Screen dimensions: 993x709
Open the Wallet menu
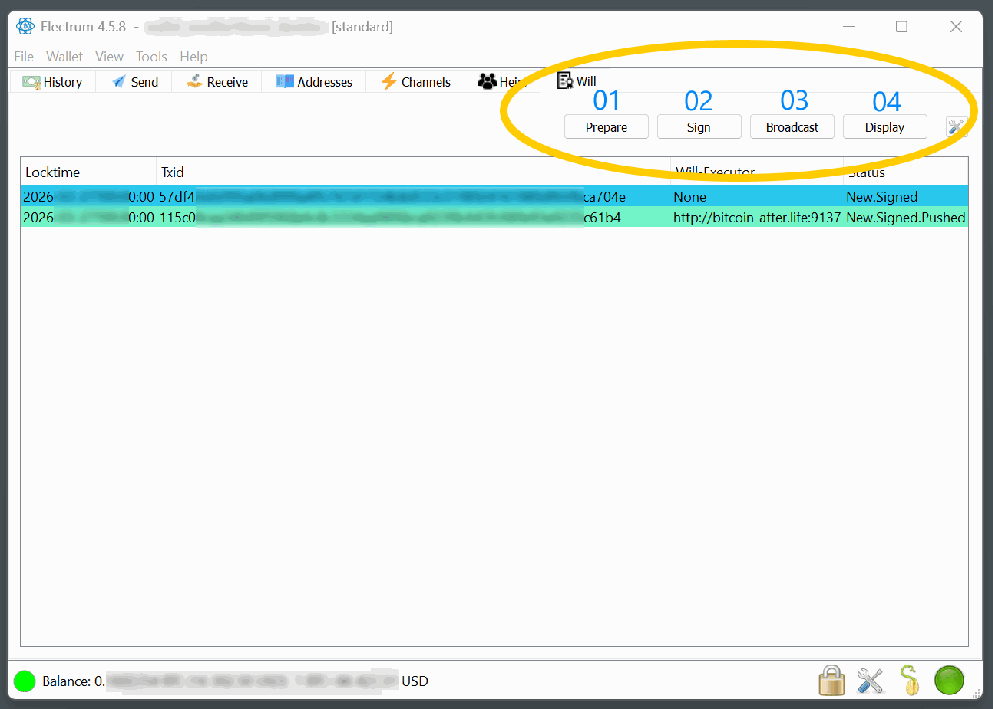[64, 56]
